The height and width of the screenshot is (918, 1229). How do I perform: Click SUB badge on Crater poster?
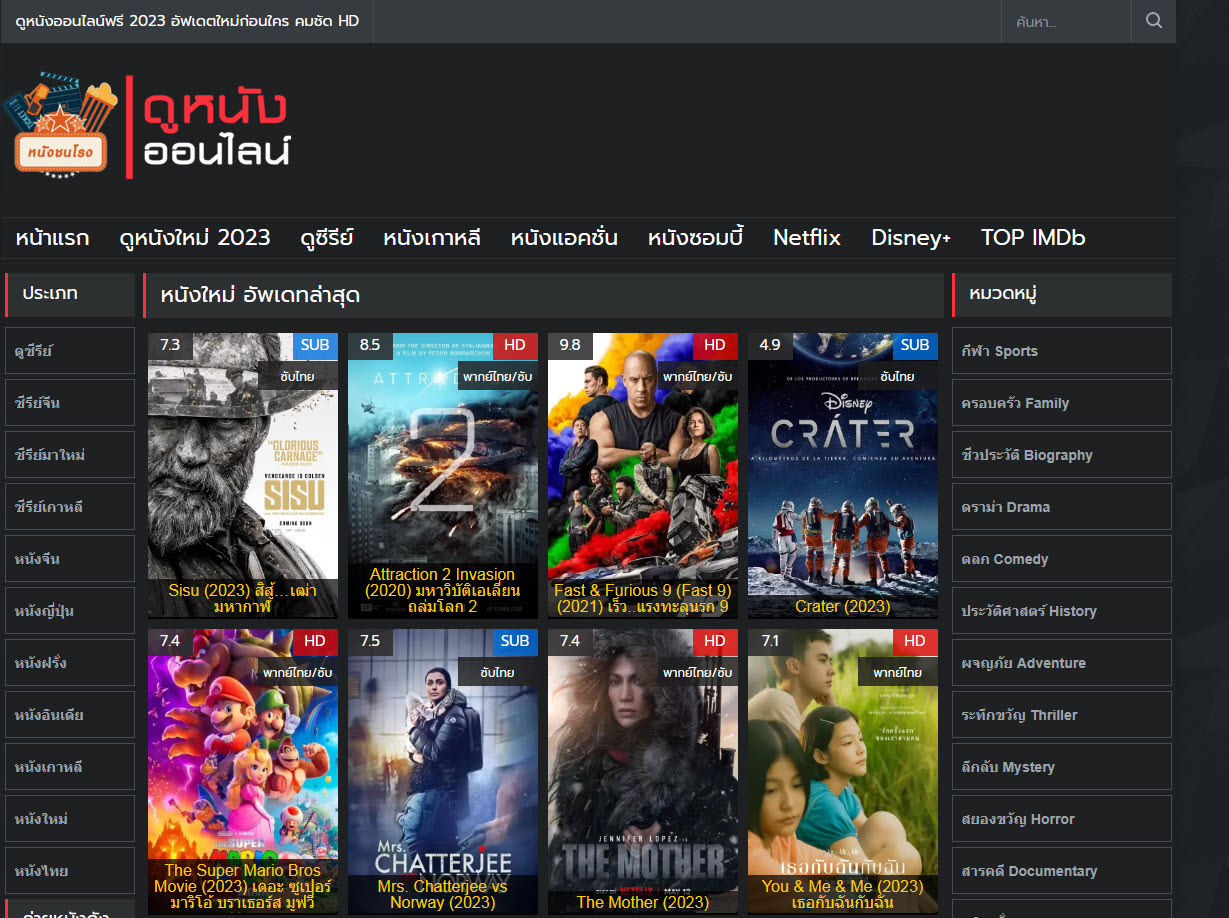point(915,345)
